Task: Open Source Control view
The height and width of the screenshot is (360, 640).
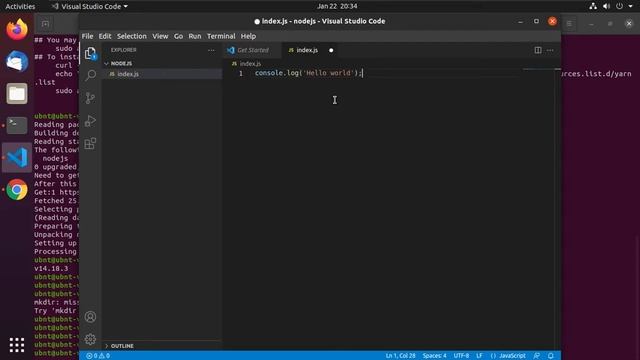Action: click(90, 98)
